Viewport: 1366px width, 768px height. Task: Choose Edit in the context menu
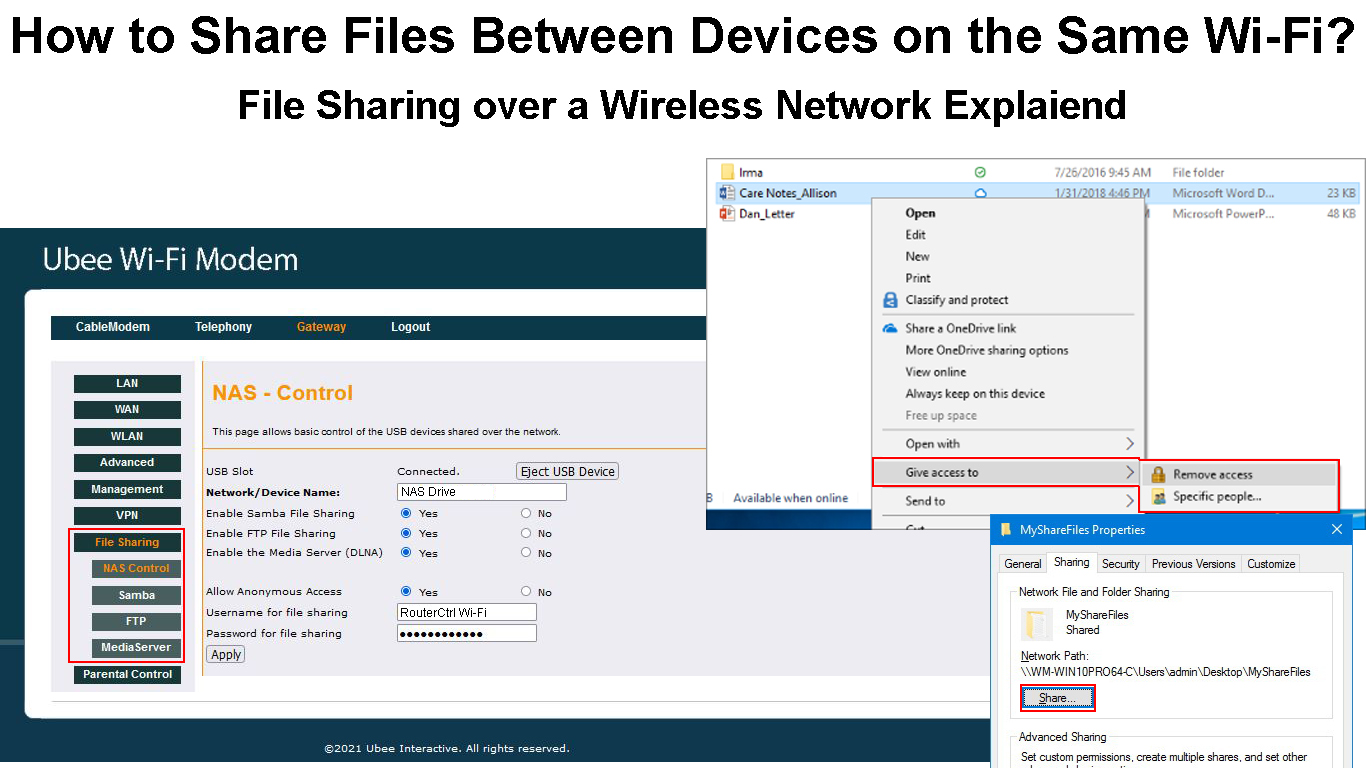(916, 235)
